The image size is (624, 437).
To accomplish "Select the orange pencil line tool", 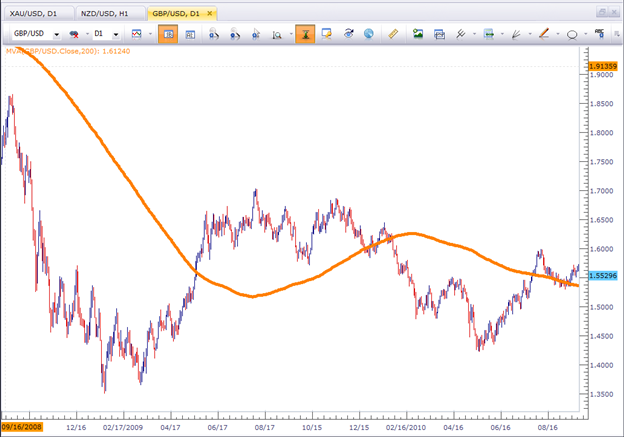I will coord(544,34).
